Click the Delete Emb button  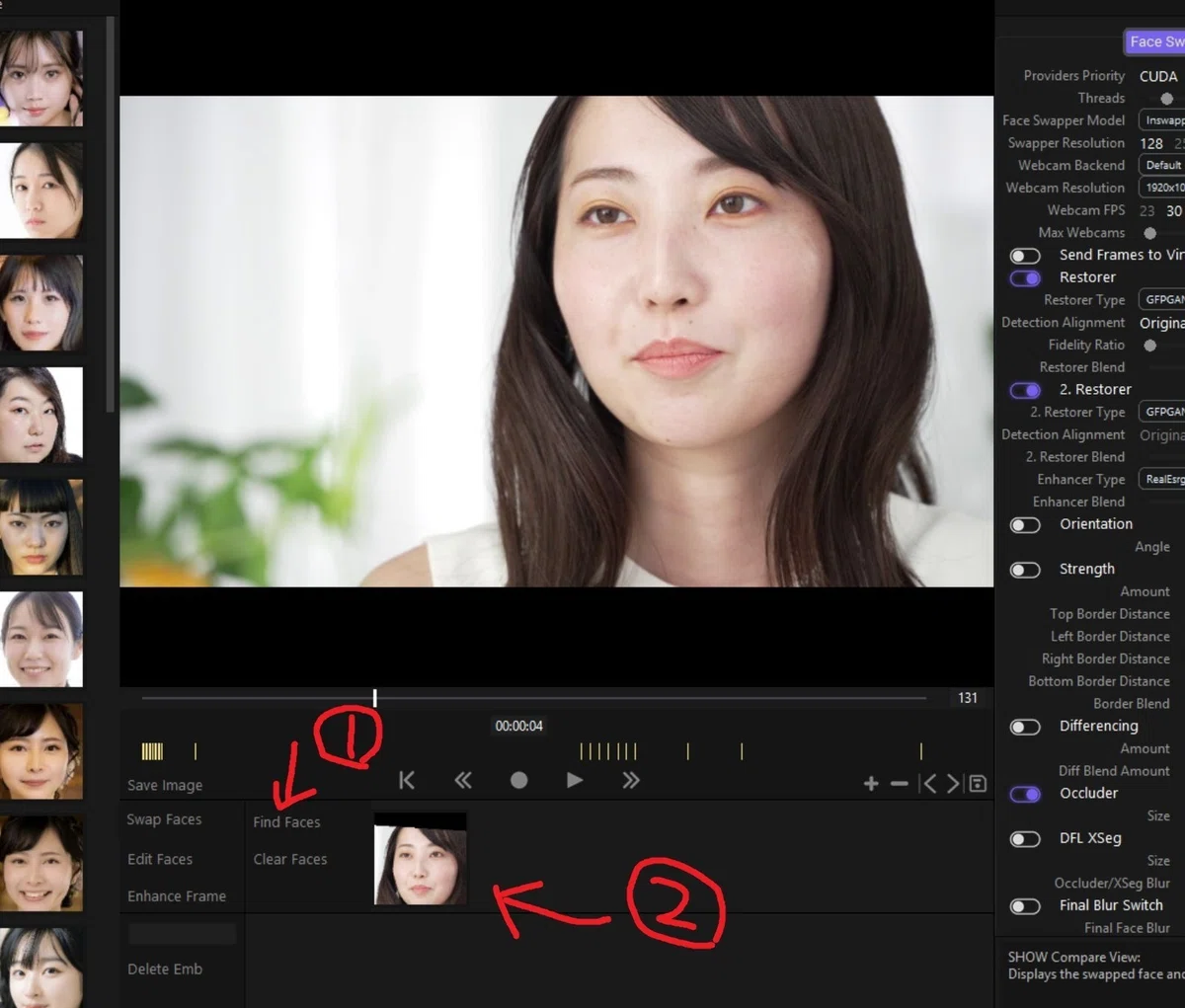165,969
